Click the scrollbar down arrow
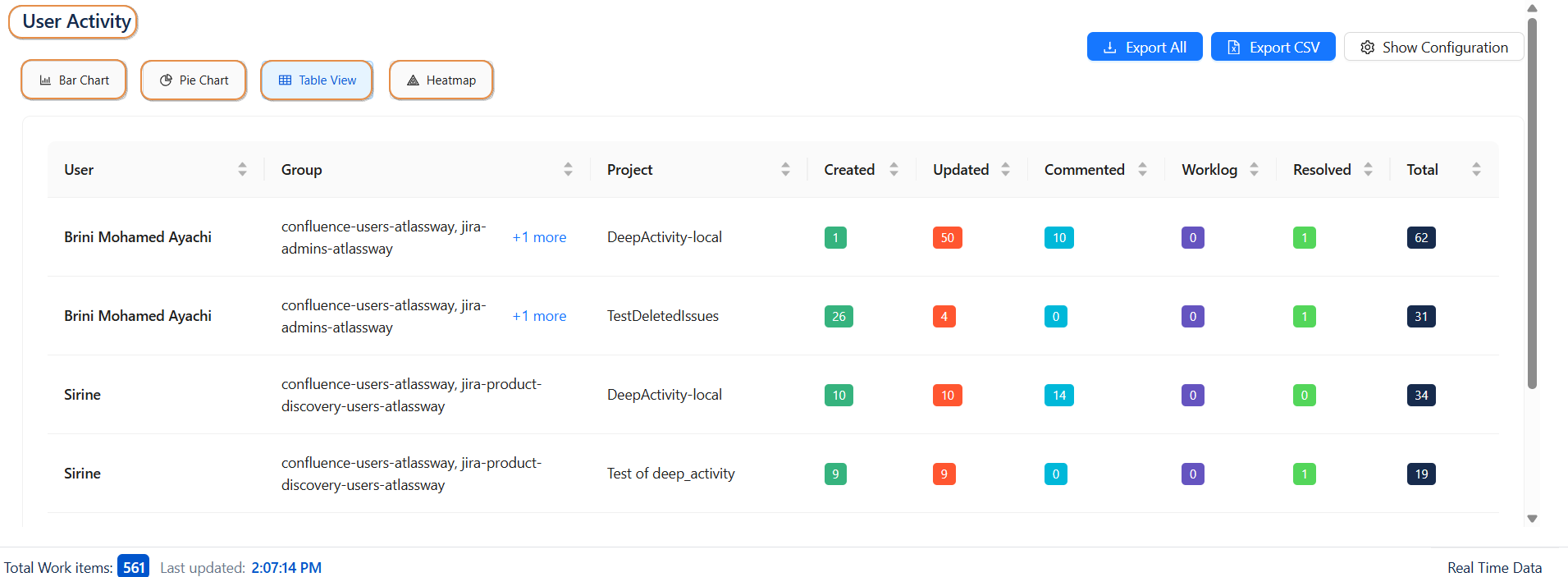1568x577 pixels. coord(1532,519)
